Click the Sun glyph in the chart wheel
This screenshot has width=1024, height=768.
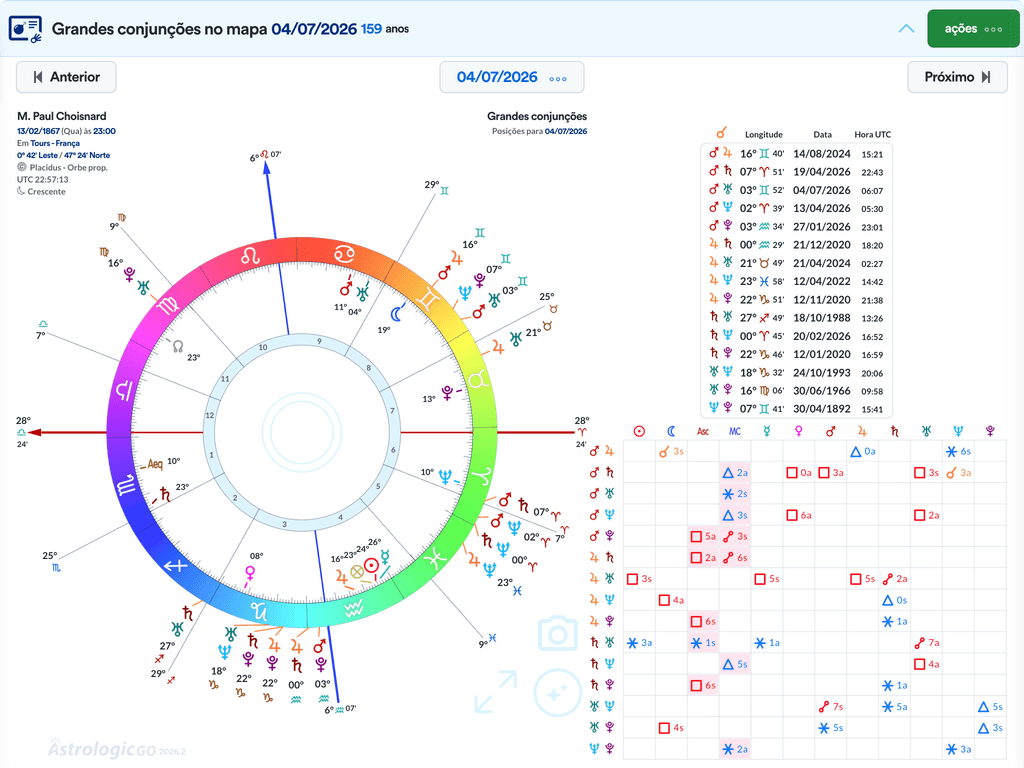[371, 566]
